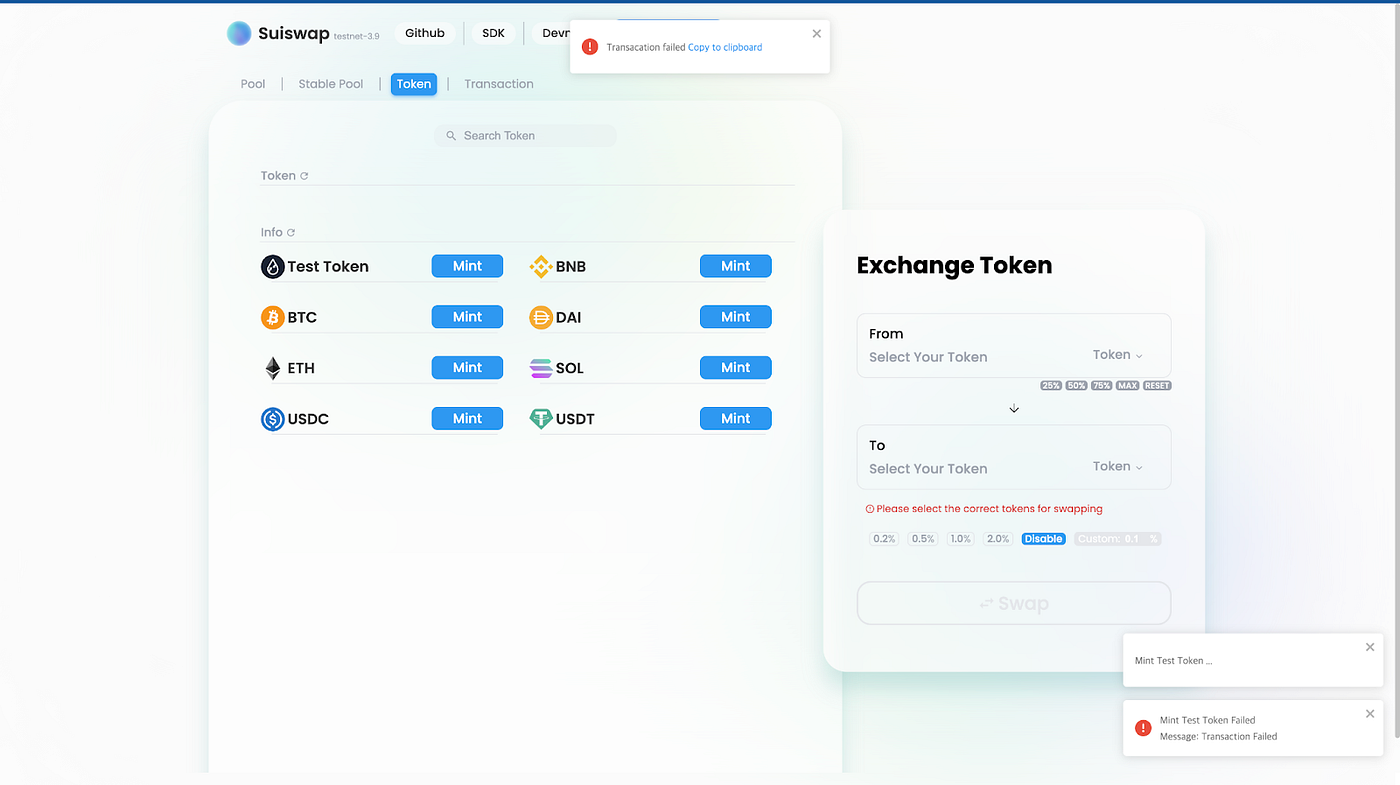Click the BTC coin icon
Screen dimensions: 1400x785
pos(273,317)
